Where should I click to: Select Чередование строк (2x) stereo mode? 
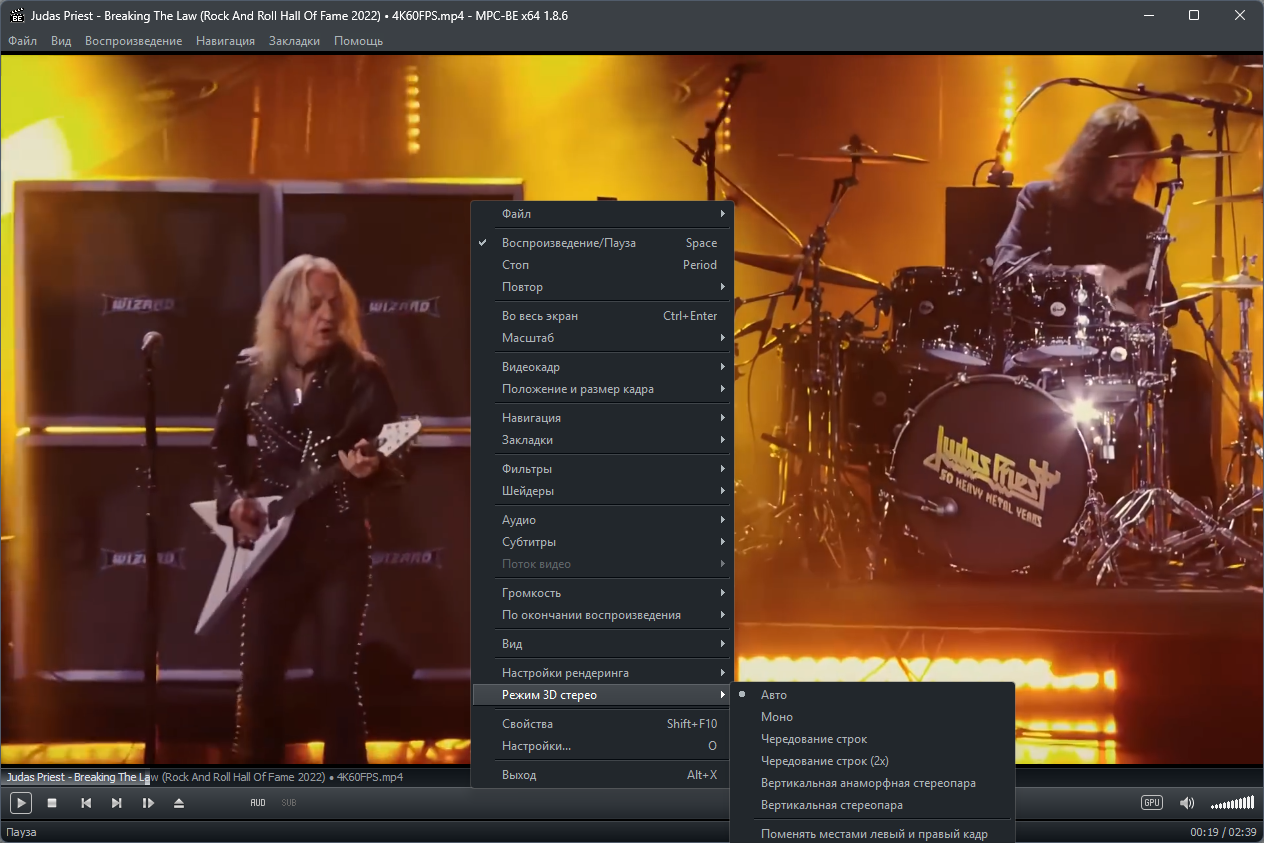[x=873, y=761]
